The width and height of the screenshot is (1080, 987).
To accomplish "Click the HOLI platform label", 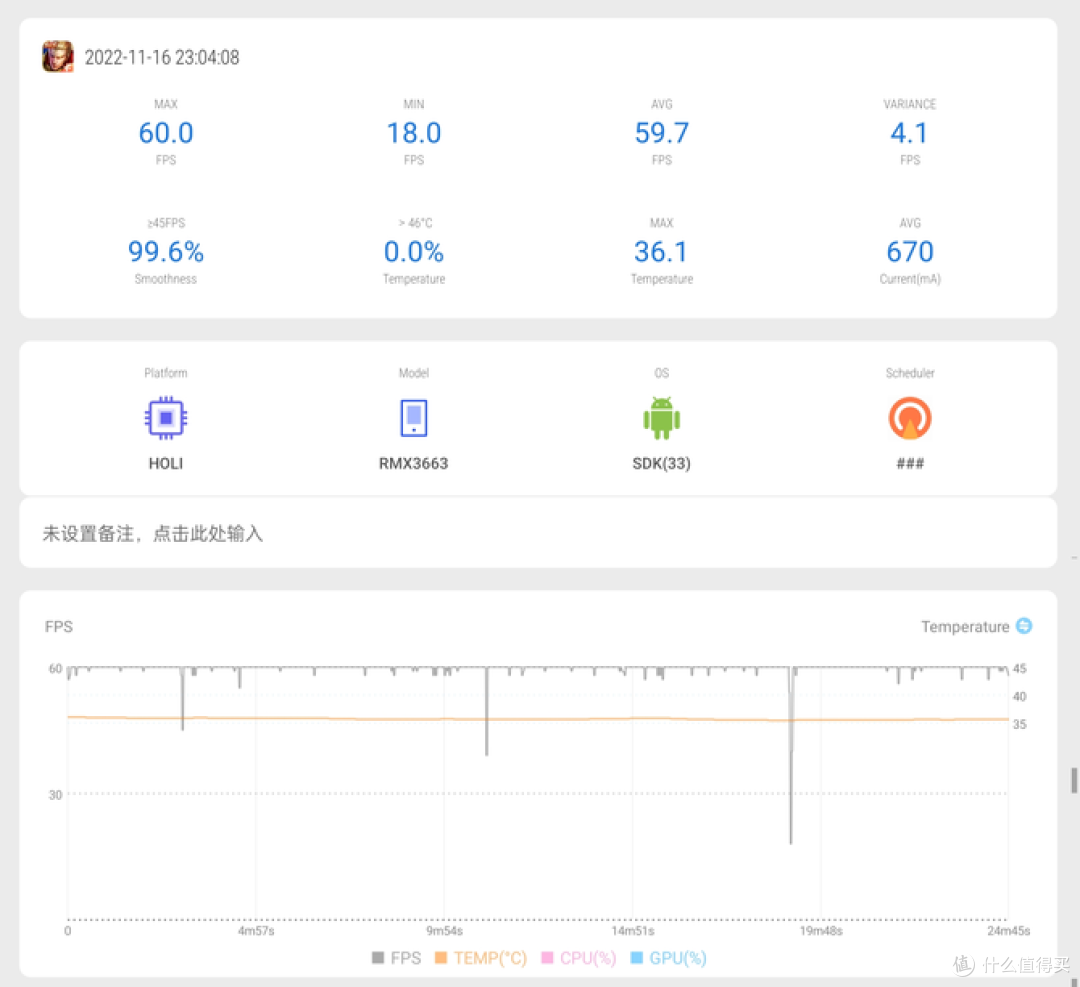I will [x=166, y=464].
